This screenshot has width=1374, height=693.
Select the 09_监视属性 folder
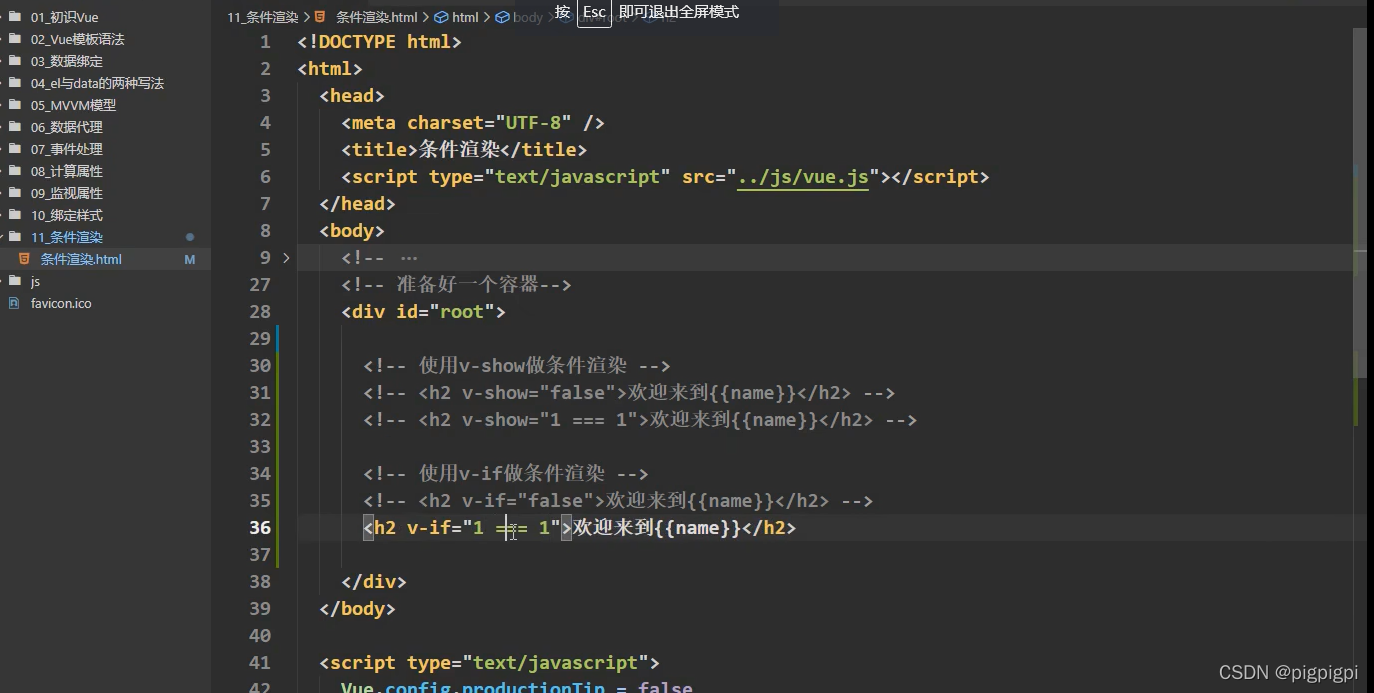(x=66, y=193)
